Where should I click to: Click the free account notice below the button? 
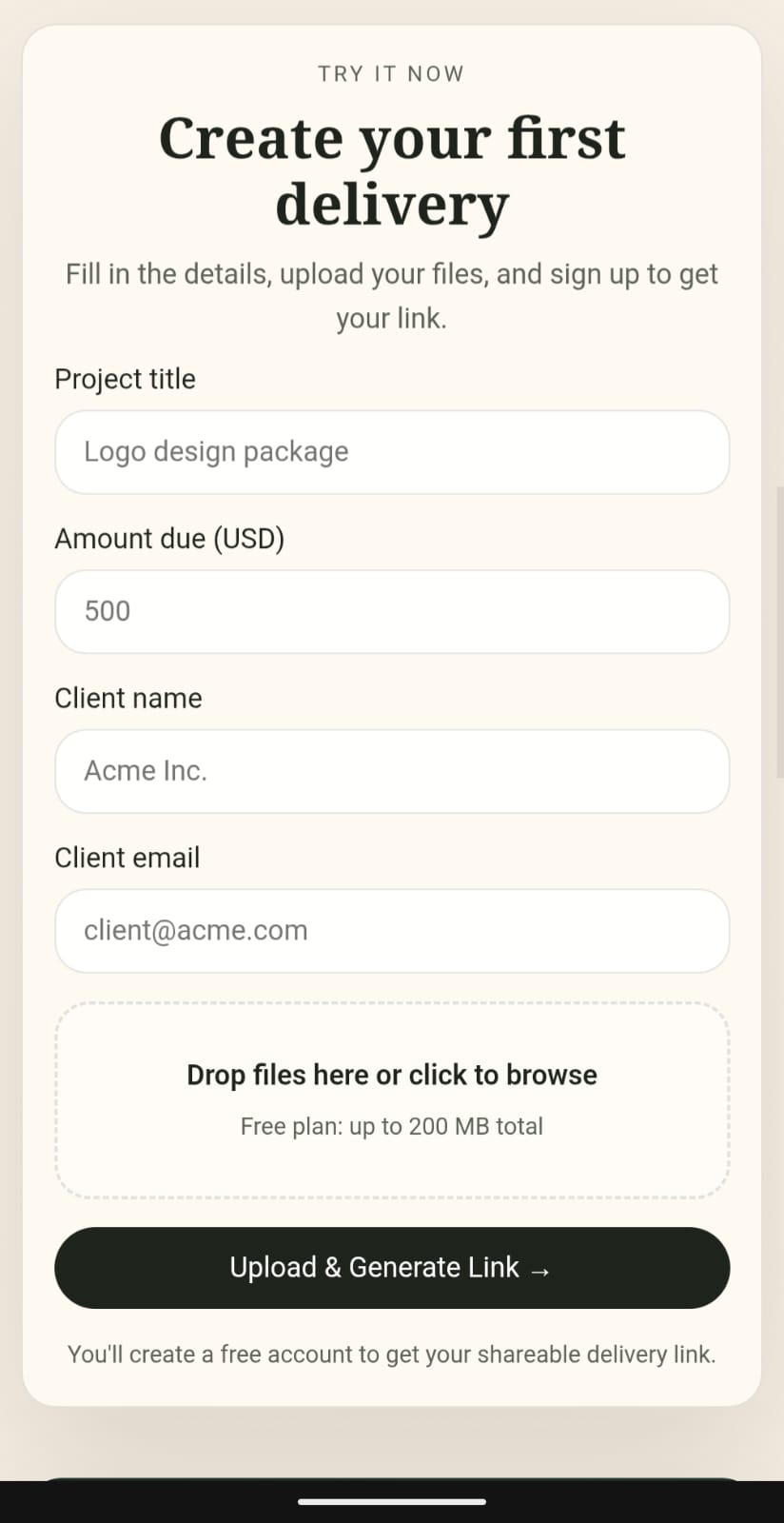392,1355
